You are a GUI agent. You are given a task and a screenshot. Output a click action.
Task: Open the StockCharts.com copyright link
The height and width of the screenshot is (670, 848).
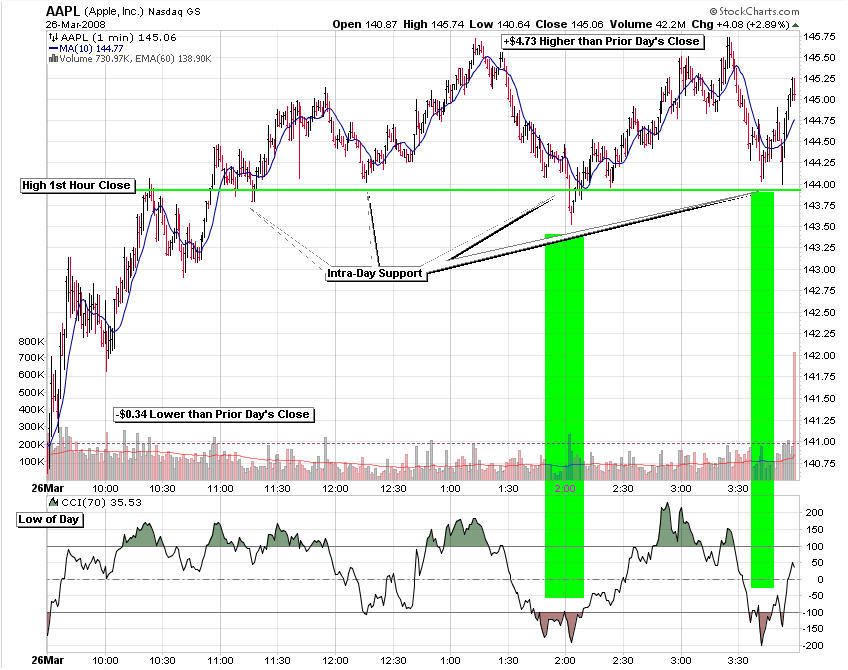(754, 11)
